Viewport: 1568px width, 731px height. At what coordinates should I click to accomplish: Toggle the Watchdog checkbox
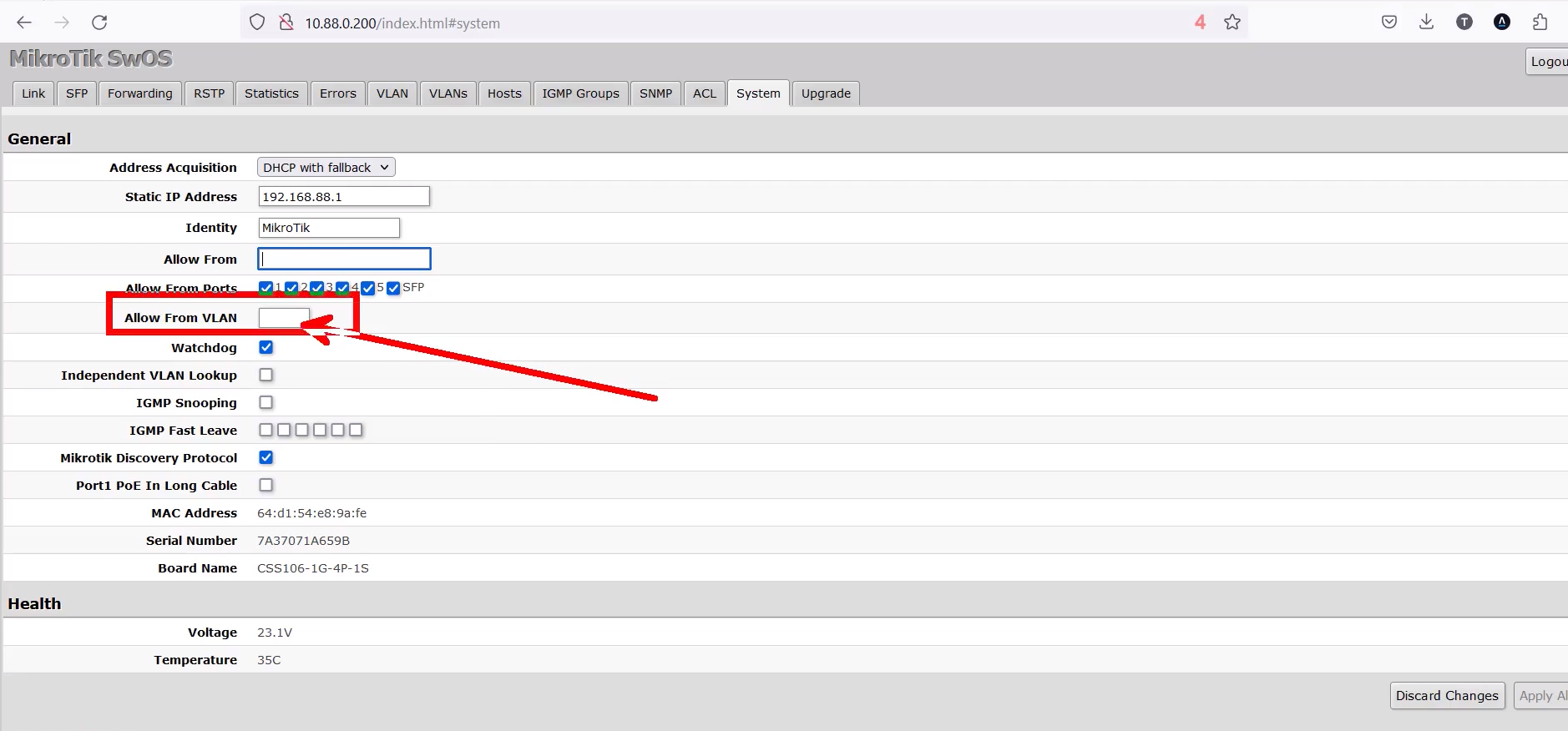coord(266,347)
